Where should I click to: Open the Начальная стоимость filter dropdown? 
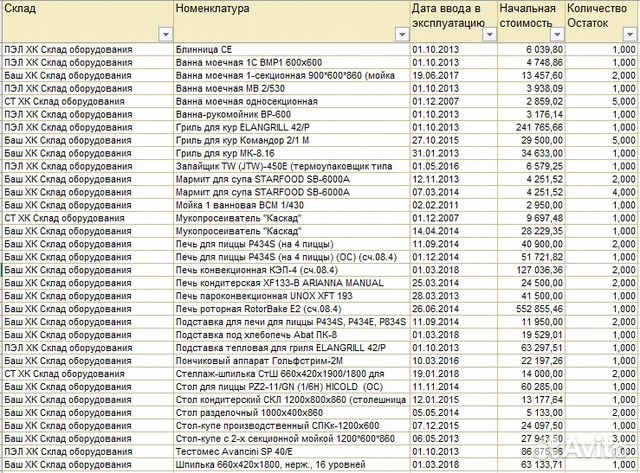tap(557, 35)
